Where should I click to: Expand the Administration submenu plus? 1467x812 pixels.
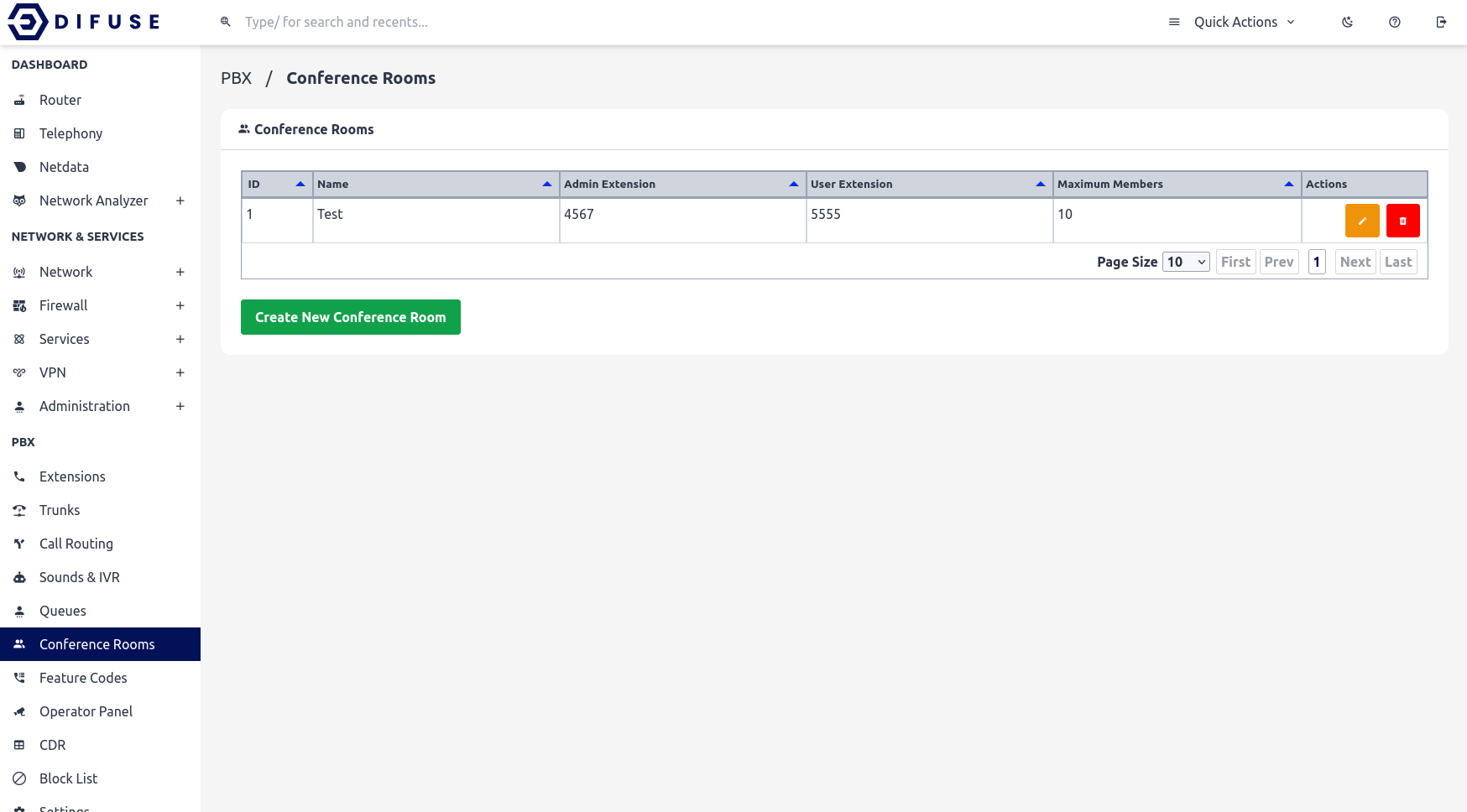180,406
